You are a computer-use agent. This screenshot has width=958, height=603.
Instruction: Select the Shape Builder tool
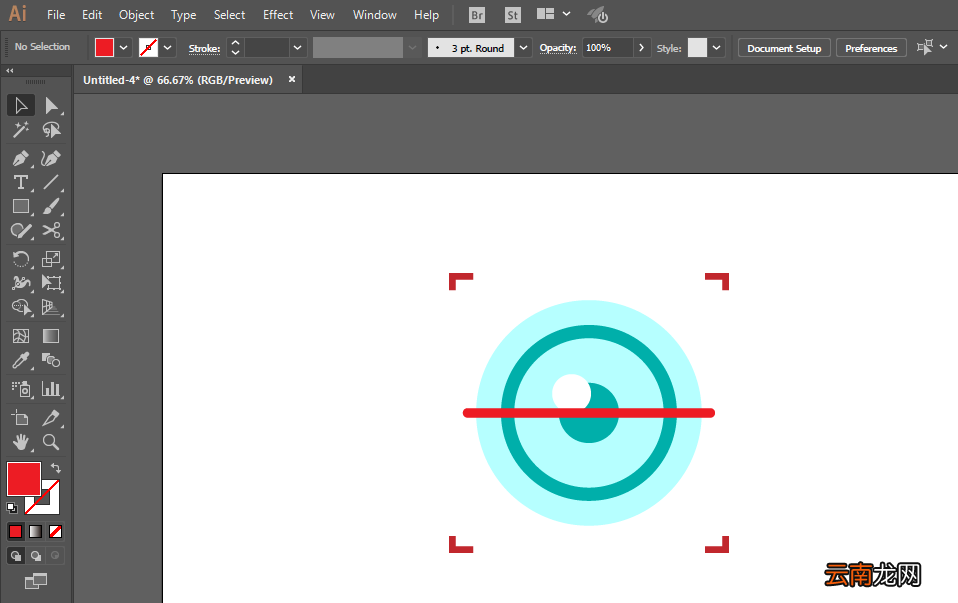[21, 307]
